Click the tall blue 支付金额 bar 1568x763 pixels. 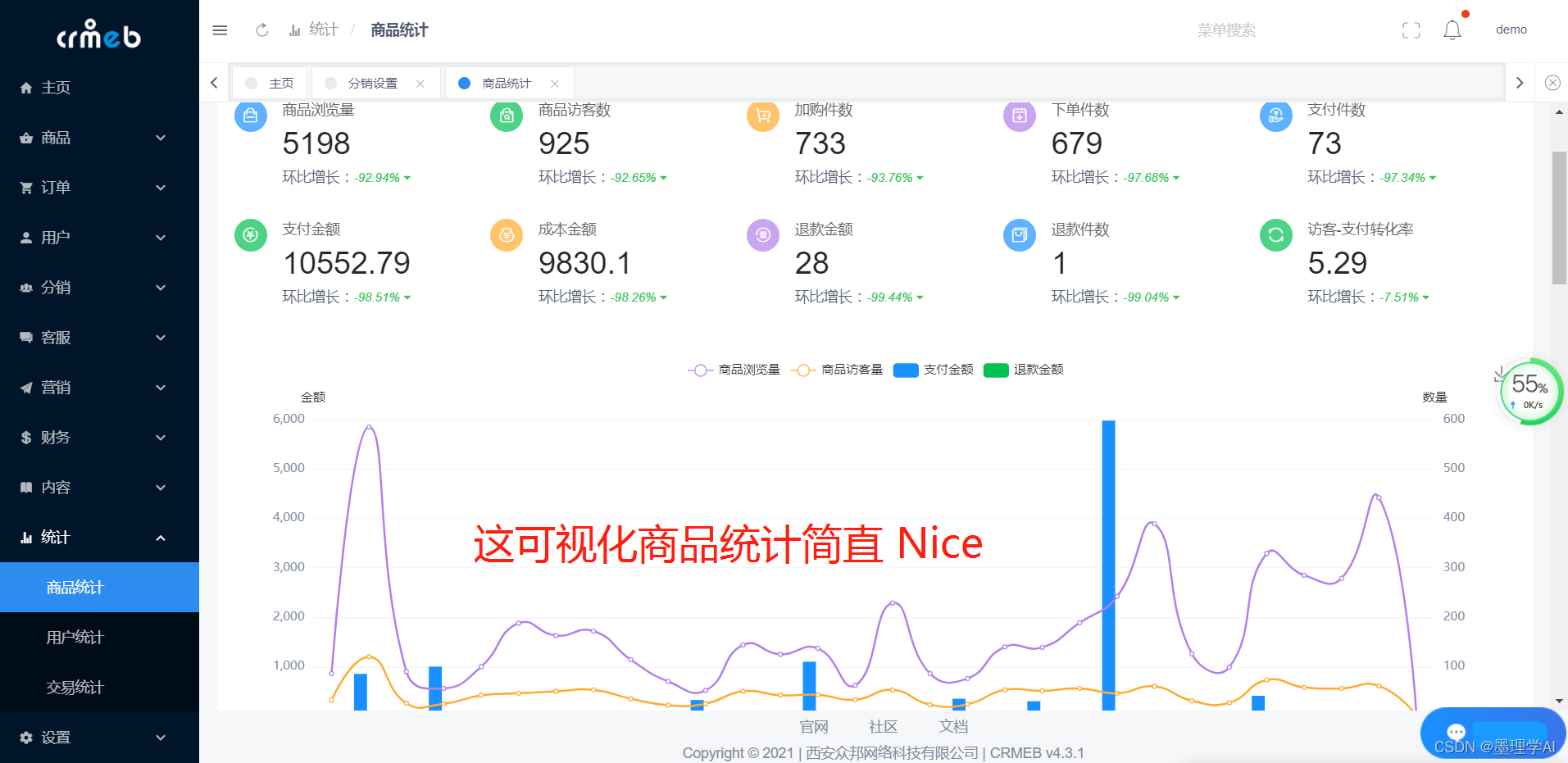pyautogui.click(x=1108, y=565)
